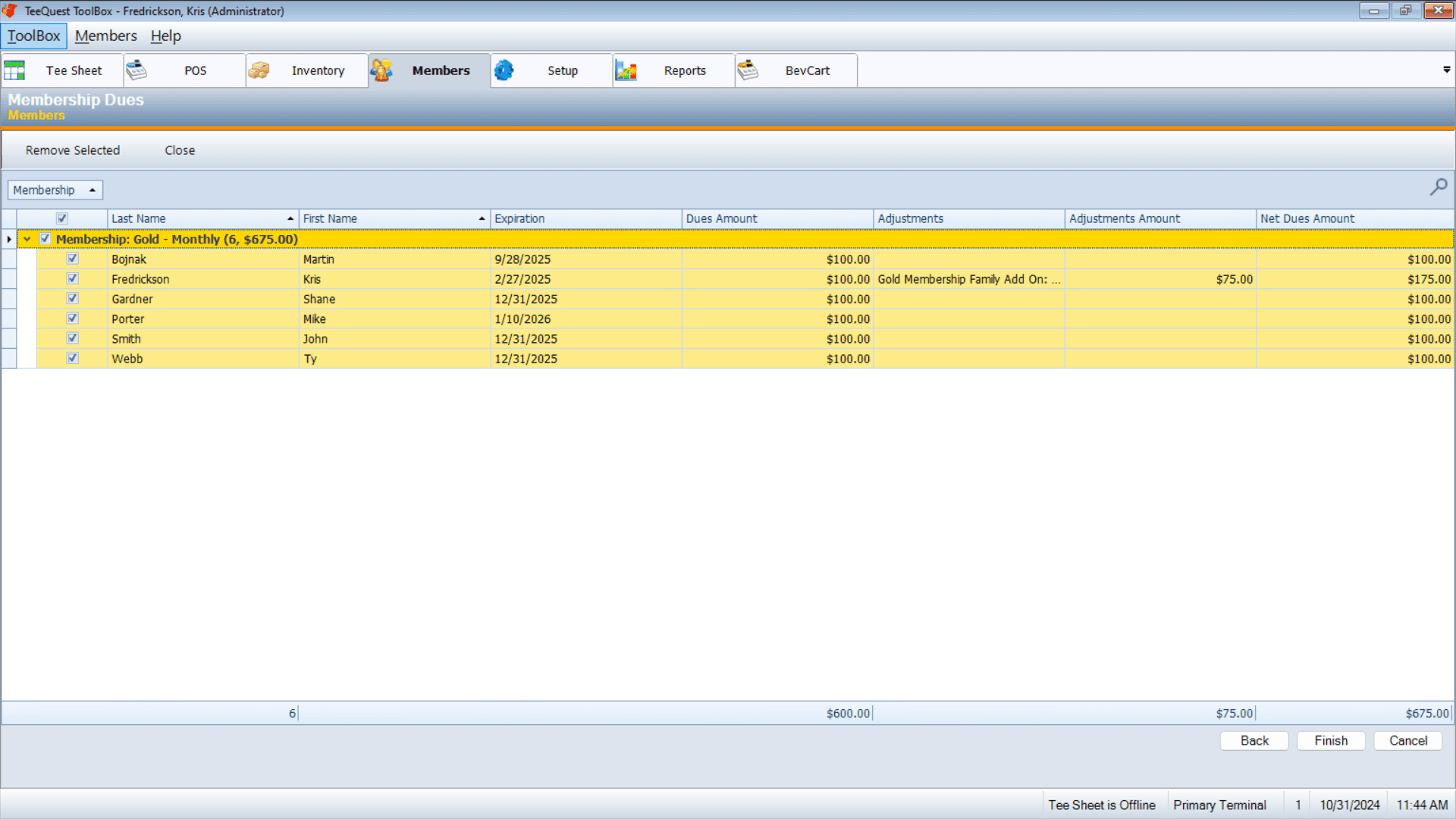Viewport: 1456px width, 819px height.
Task: Open the toolbar overflow dropdown arrow
Action: [1446, 70]
